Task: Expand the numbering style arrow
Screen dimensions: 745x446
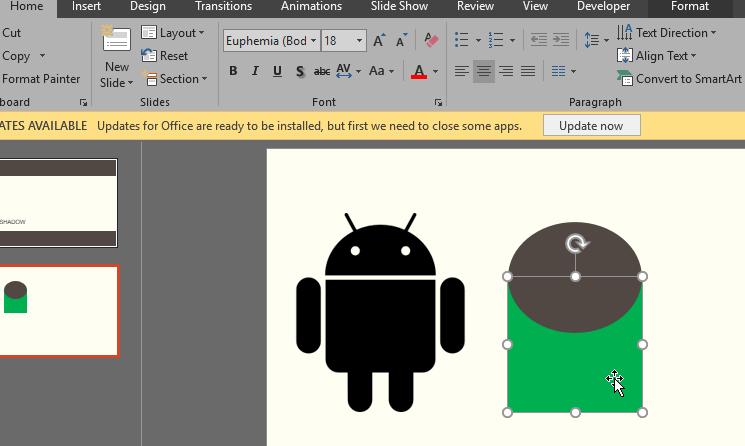Action: pos(512,41)
